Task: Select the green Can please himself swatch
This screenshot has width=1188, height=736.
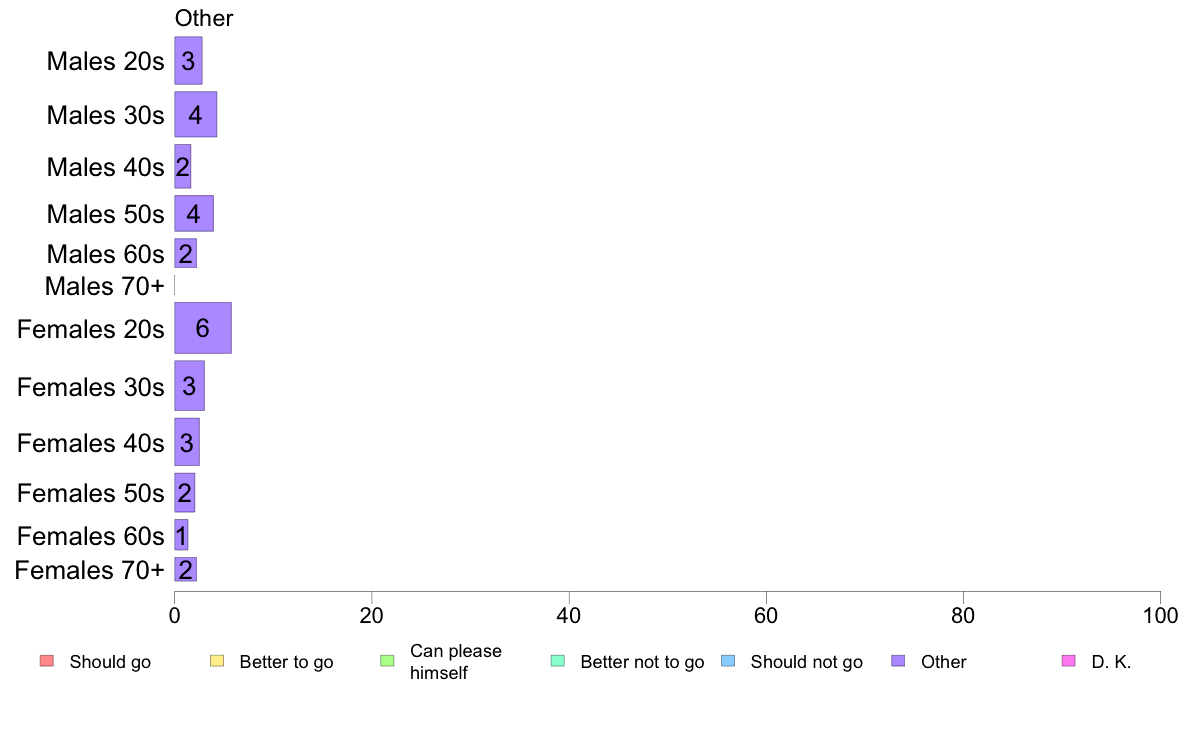Action: pos(387,661)
